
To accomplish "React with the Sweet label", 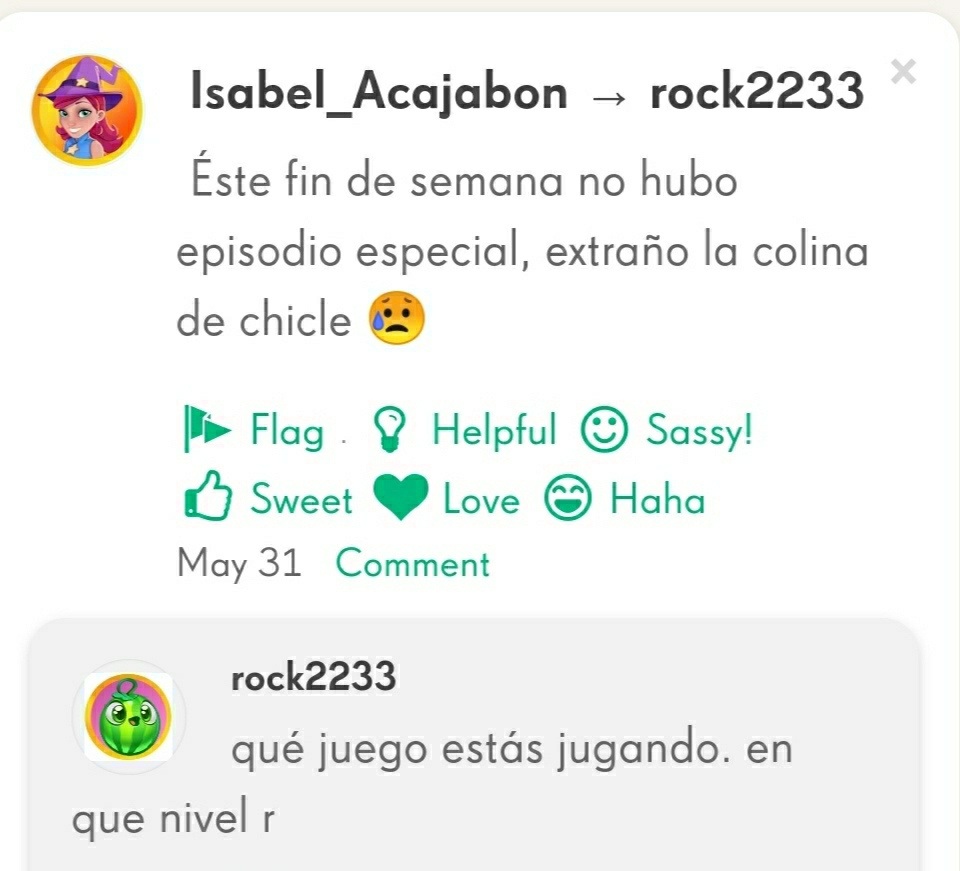I will [302, 498].
